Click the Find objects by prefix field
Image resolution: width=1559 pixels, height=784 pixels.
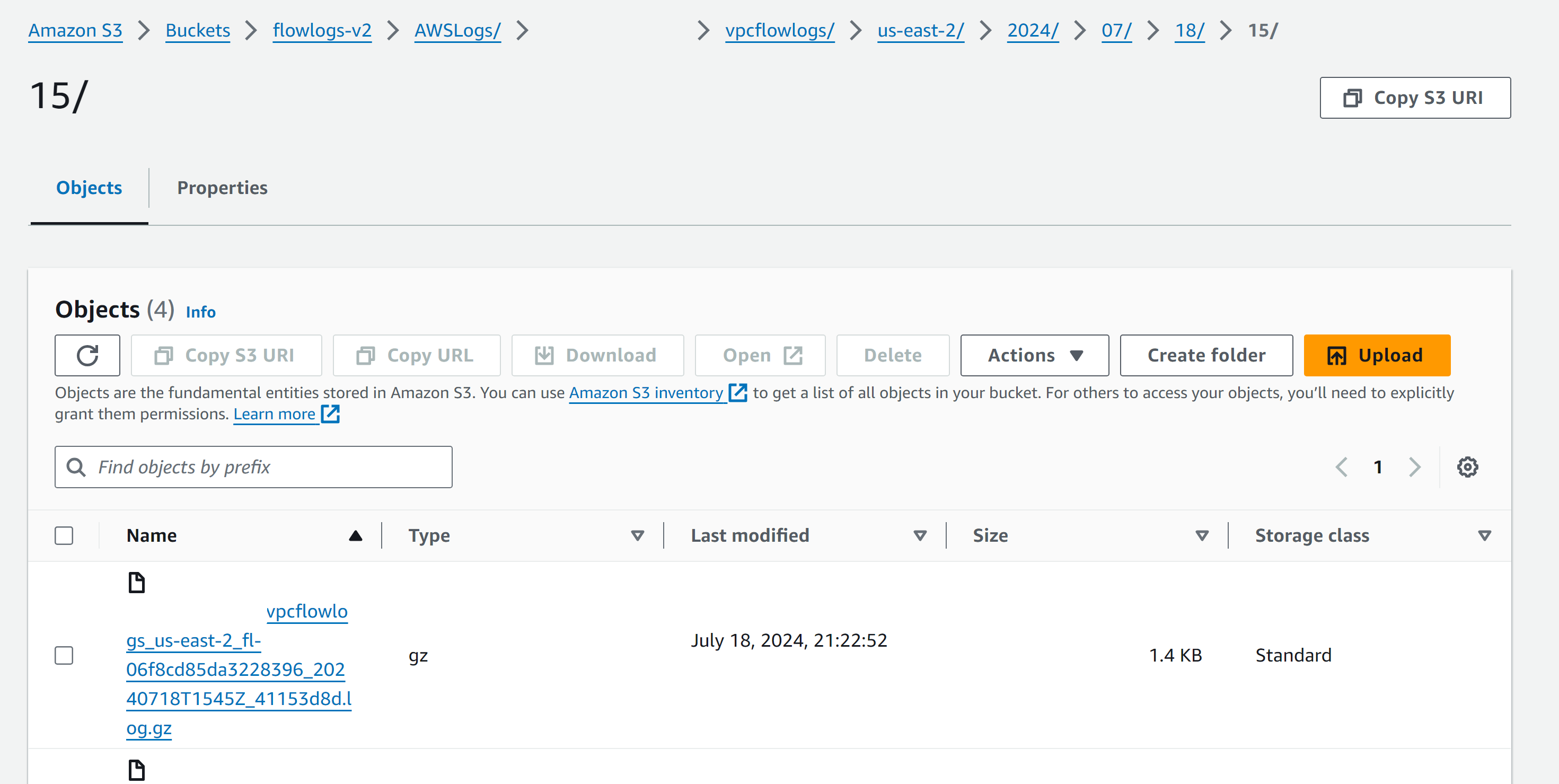(266, 467)
